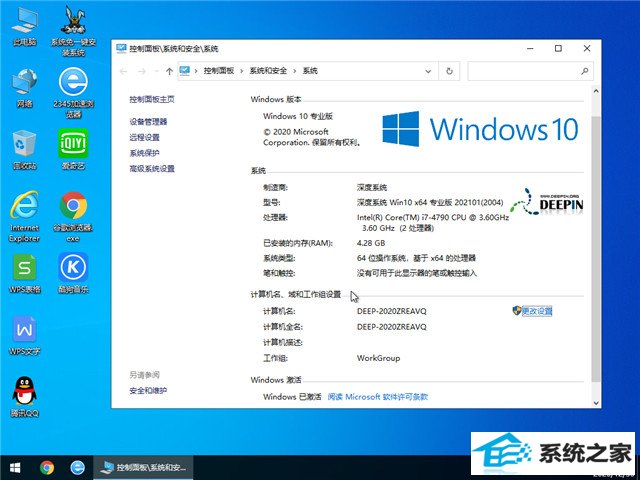Open the 回收站 recycle bin icon
640x480 pixels.
tap(24, 150)
